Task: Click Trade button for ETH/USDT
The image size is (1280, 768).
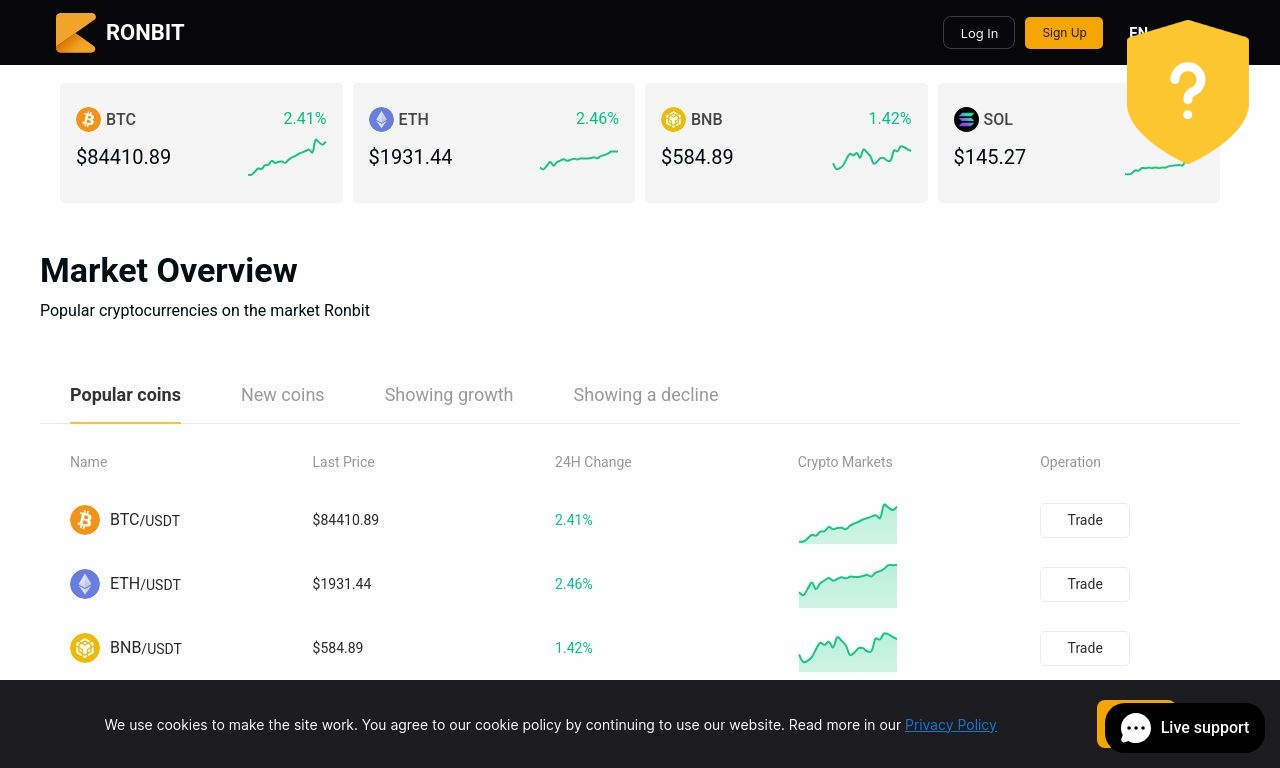Action: click(1084, 584)
